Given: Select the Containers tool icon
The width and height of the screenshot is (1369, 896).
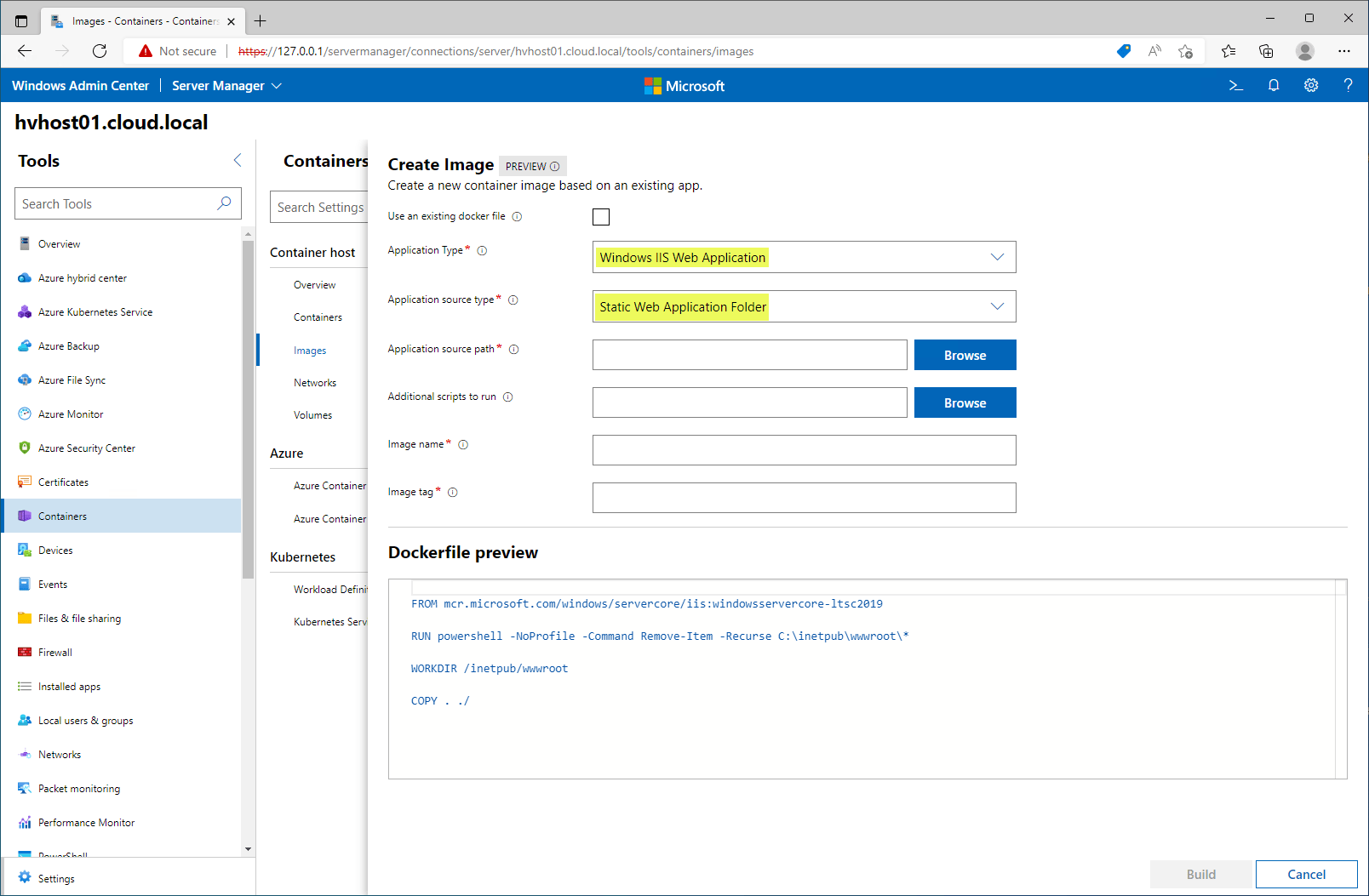Looking at the screenshot, I should (25, 516).
